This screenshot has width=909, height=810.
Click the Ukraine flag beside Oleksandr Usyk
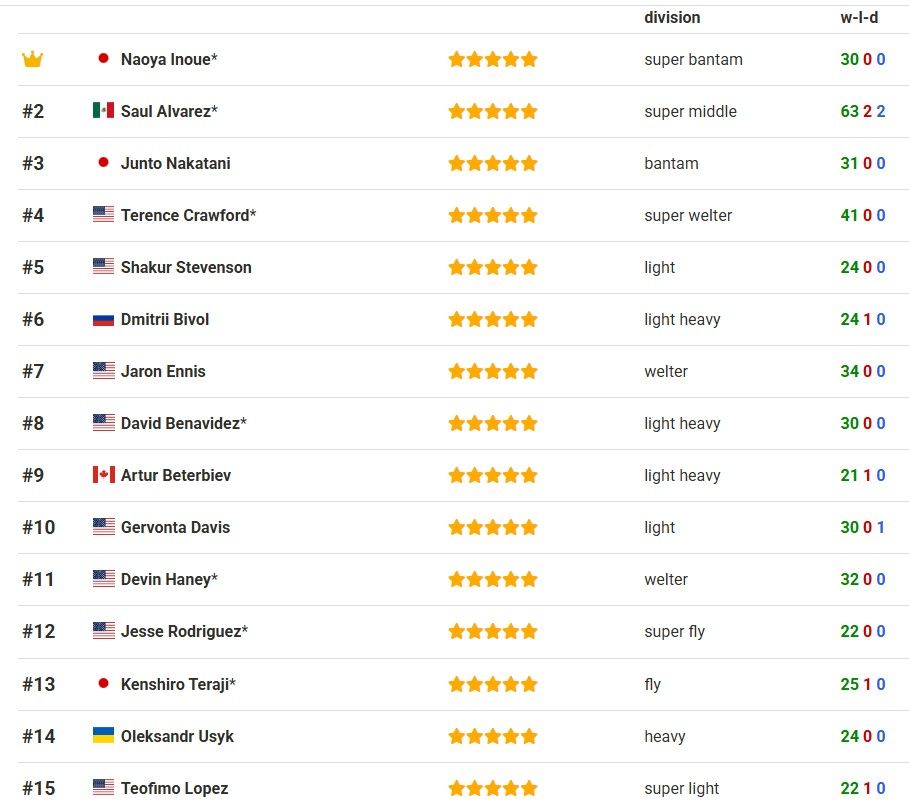coord(103,736)
